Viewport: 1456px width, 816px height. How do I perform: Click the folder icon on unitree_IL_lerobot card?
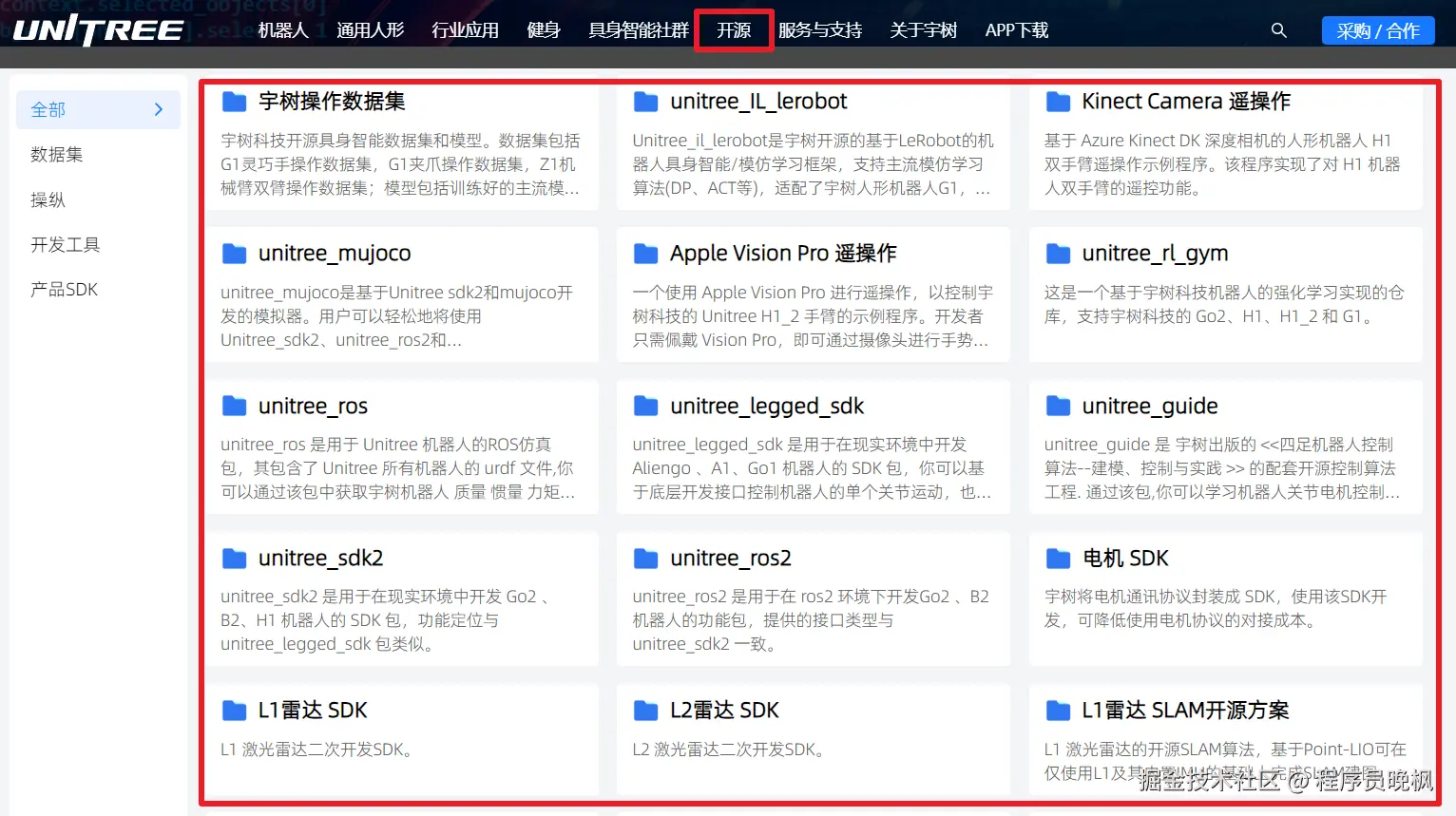(x=645, y=101)
